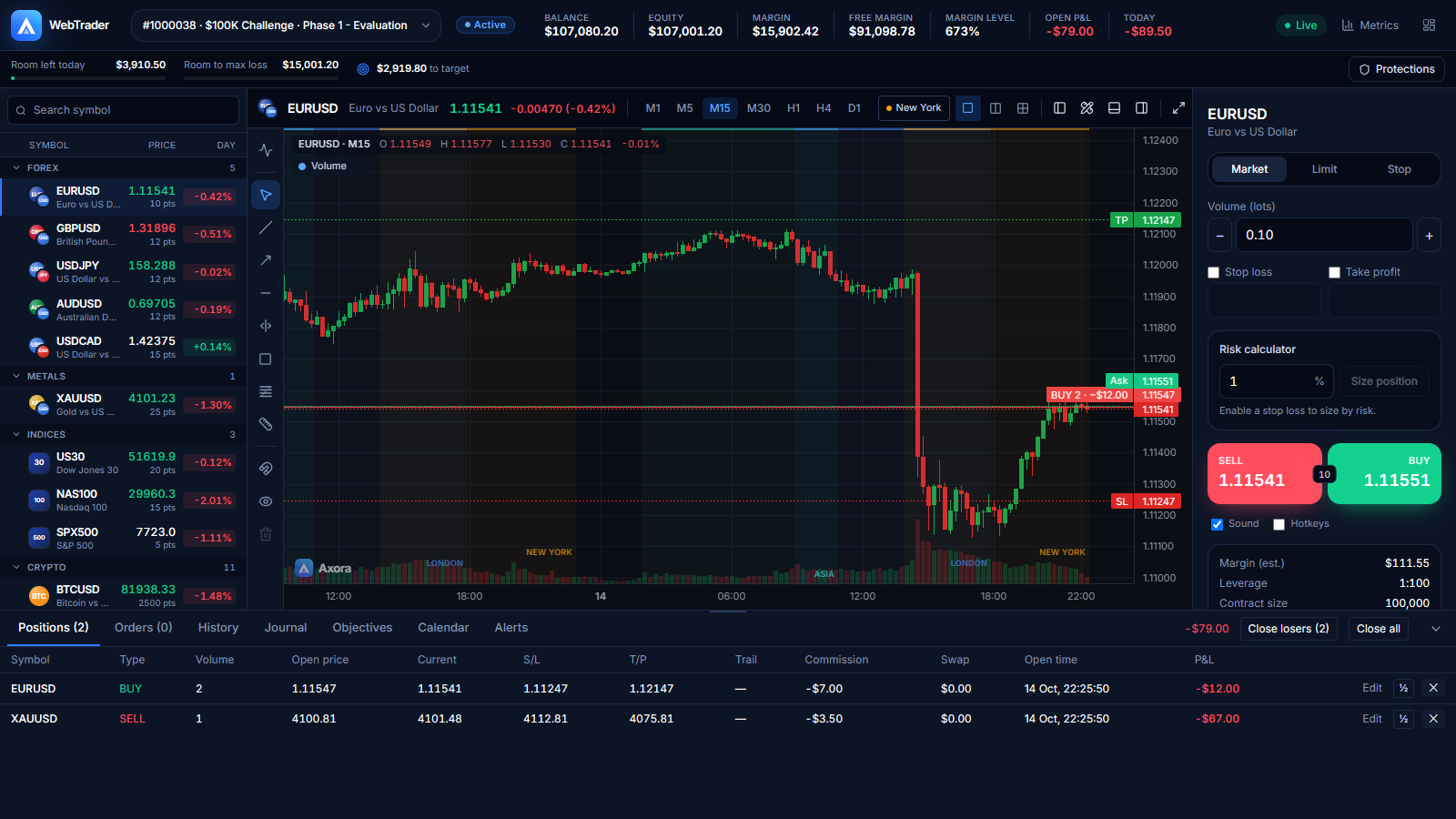Viewport: 1456px width, 819px height.
Task: Open the account selector dropdown
Action: tap(286, 25)
